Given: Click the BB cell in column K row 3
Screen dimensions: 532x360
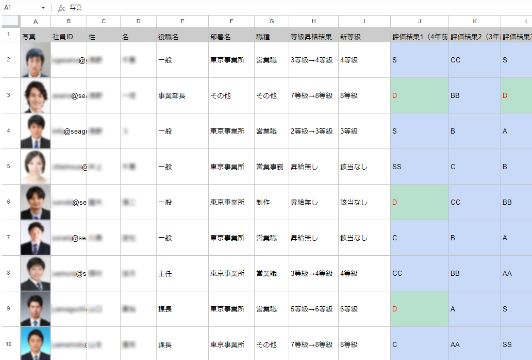Looking at the screenshot, I should [x=474, y=96].
